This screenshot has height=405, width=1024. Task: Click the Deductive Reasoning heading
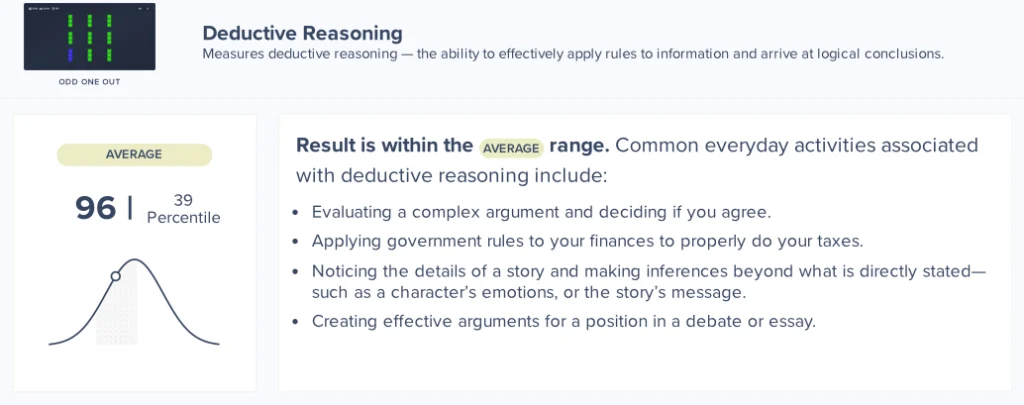pyautogui.click(x=302, y=34)
